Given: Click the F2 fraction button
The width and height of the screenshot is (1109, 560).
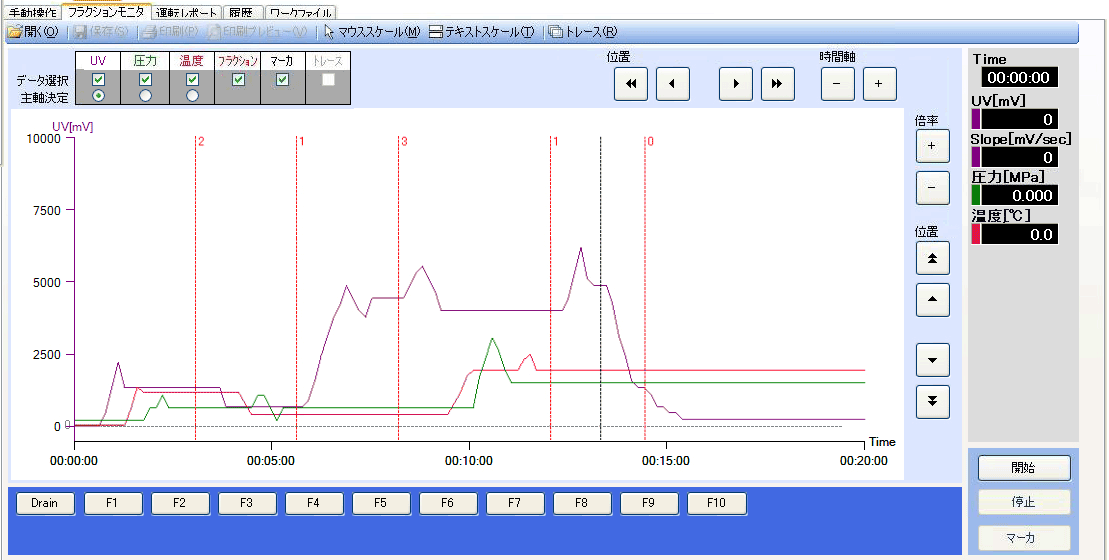Looking at the screenshot, I should [x=180, y=503].
